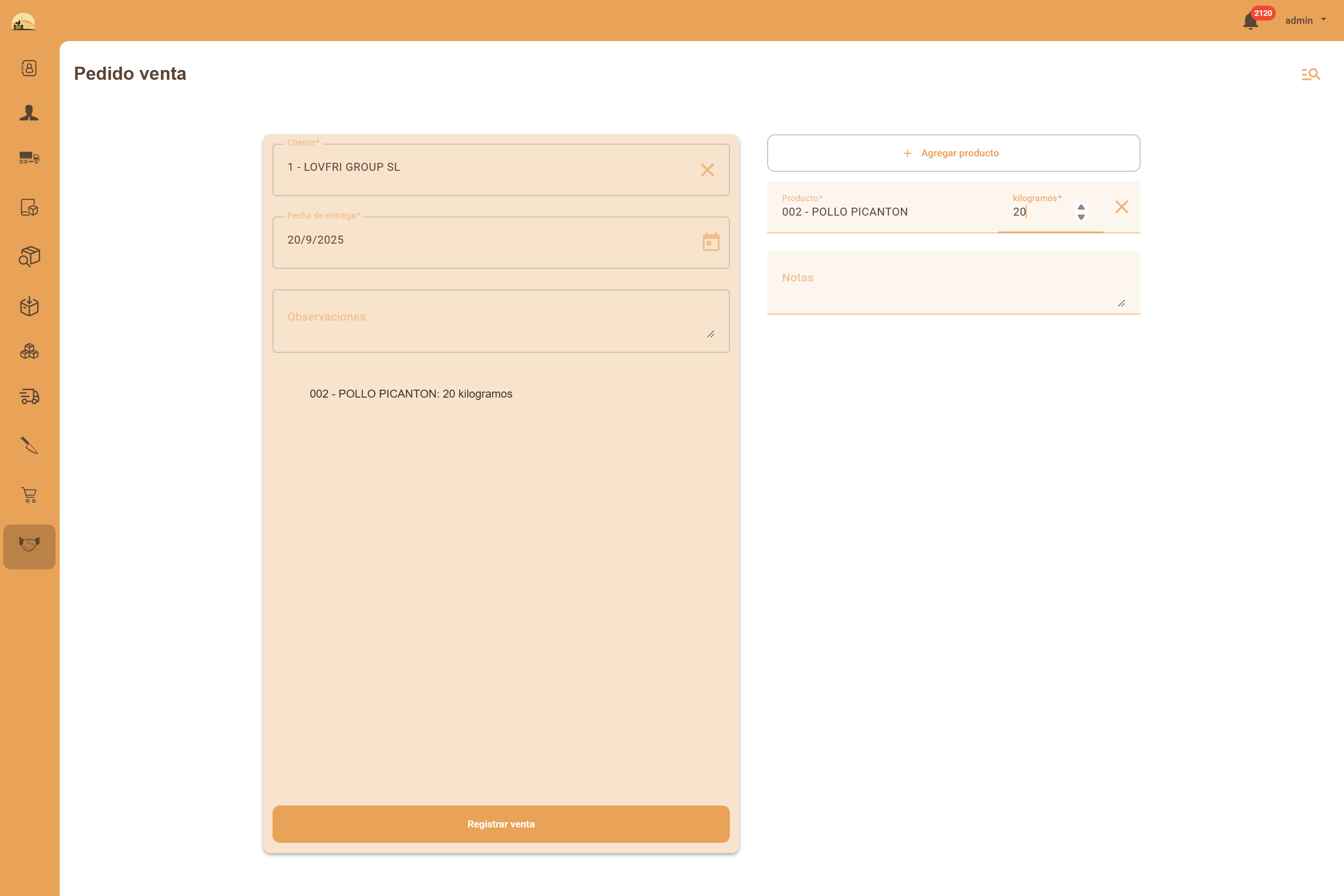Remove the POLLO PICANTON product row
1344x896 pixels.
(1121, 207)
